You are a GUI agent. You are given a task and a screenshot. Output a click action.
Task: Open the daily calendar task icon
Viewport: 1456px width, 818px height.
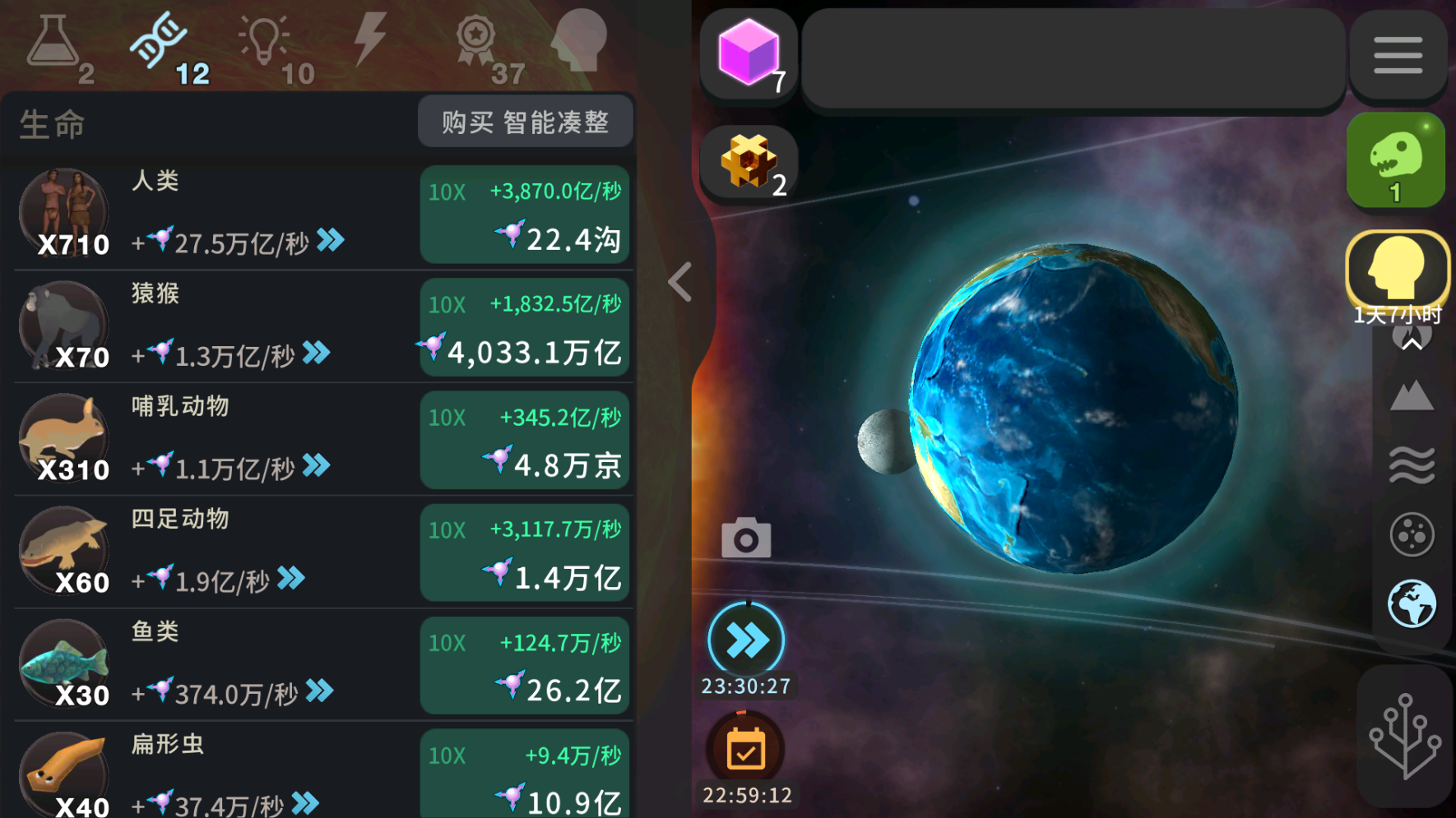pyautogui.click(x=746, y=750)
